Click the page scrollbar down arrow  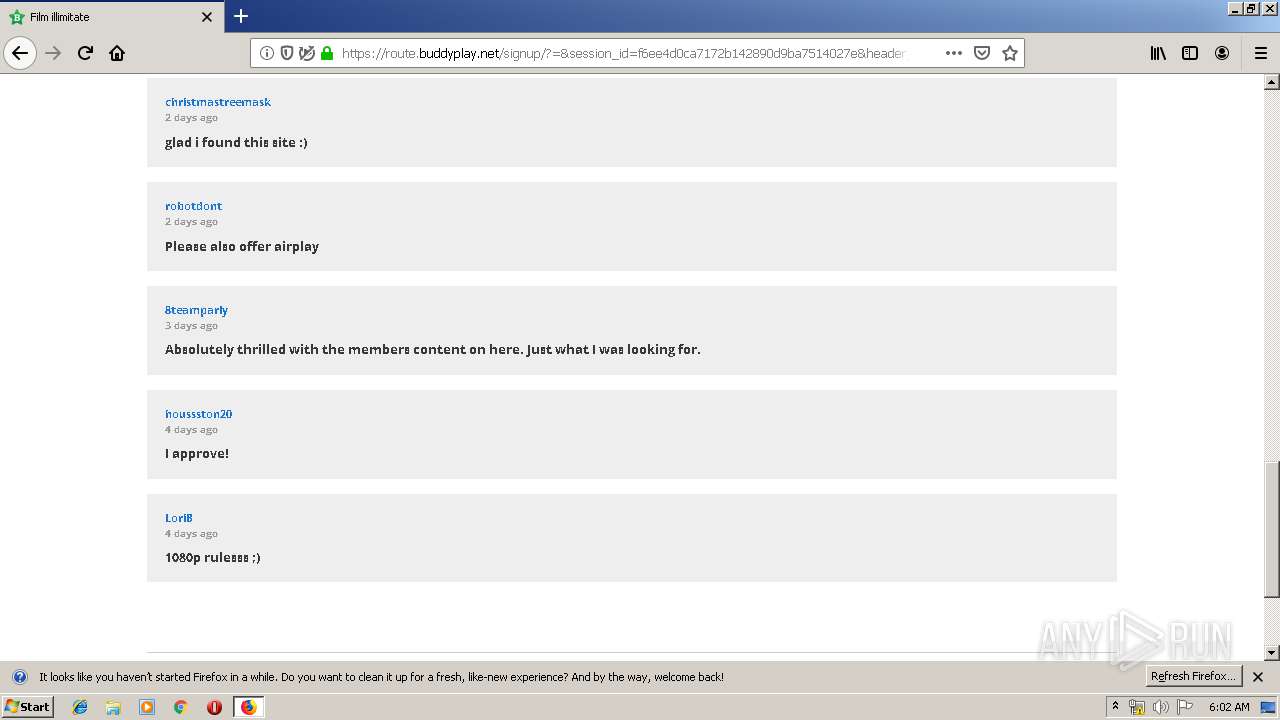(x=1272, y=653)
